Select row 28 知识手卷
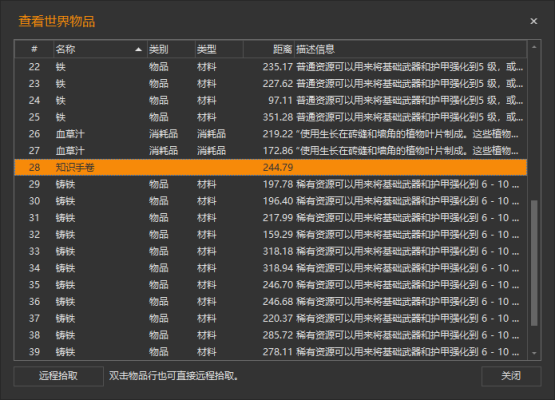 point(271,167)
